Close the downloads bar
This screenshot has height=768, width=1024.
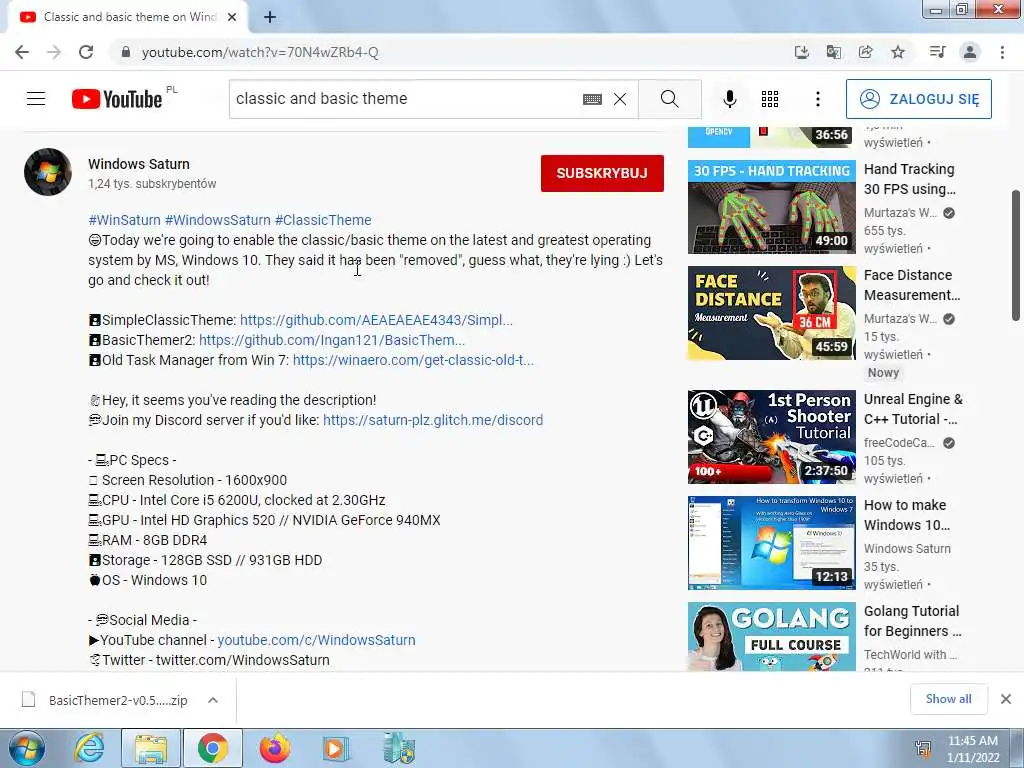coord(1006,699)
